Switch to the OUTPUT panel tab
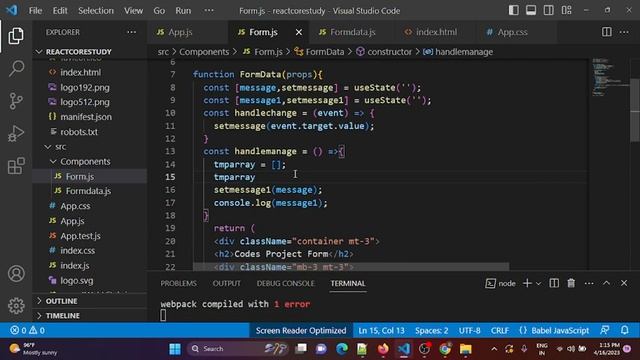The image size is (640, 360). coord(227,283)
